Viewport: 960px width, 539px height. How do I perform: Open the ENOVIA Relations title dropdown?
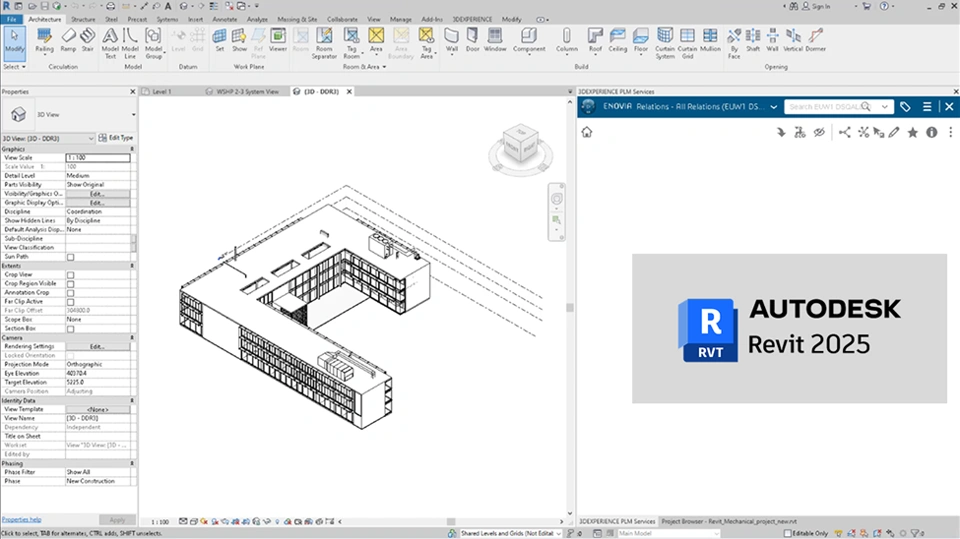coord(773,107)
